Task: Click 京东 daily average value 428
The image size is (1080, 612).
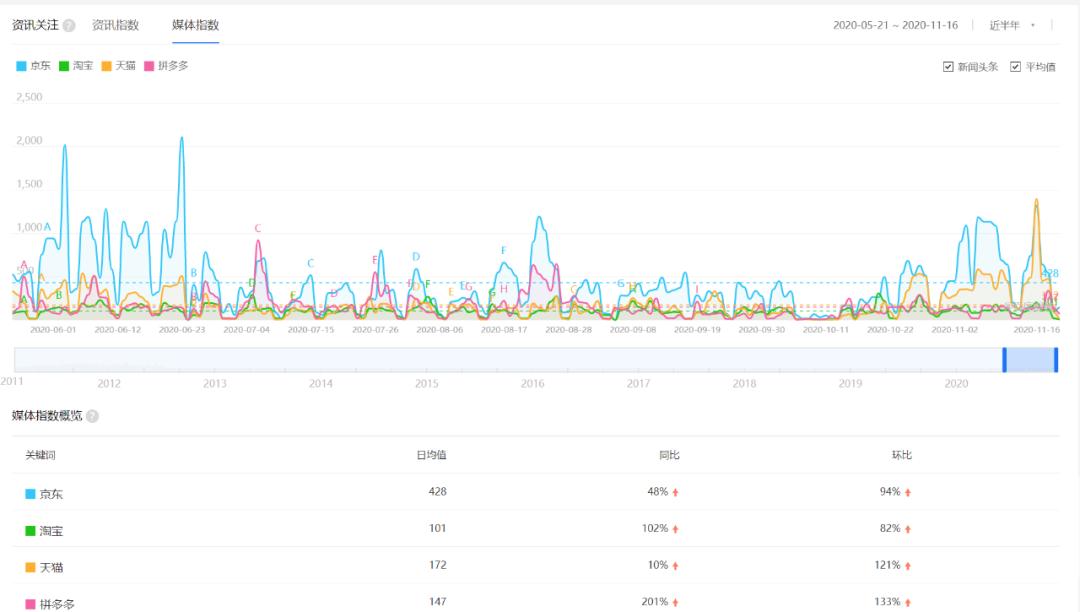Action: [x=437, y=492]
